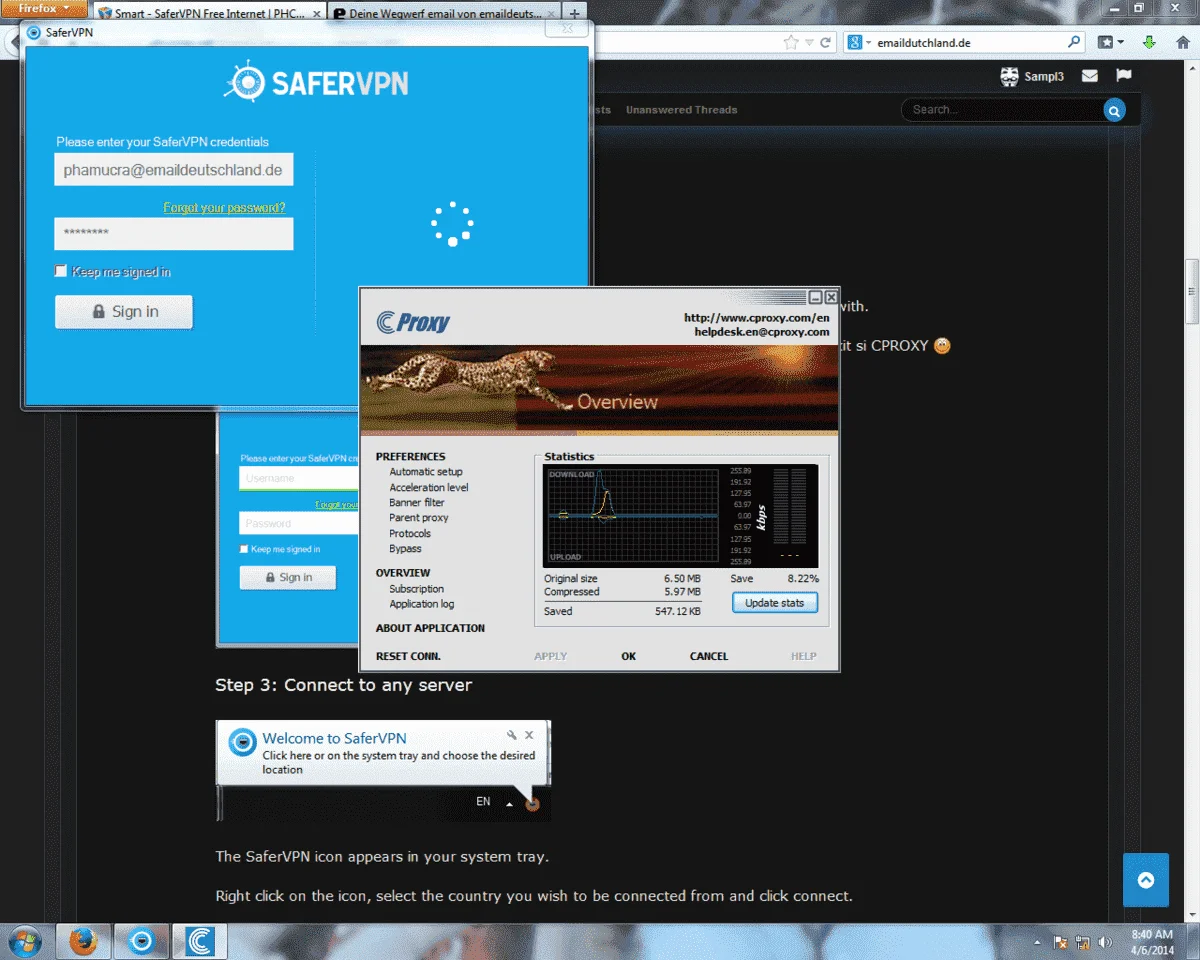Open the forum alerts flag icon
The image size is (1200, 960).
(x=1124, y=76)
